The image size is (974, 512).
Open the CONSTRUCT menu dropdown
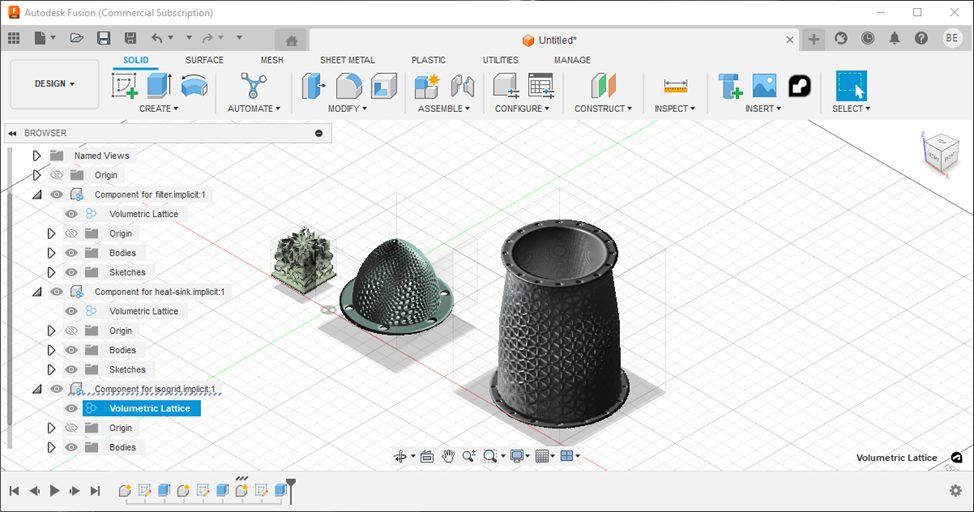pyautogui.click(x=603, y=108)
